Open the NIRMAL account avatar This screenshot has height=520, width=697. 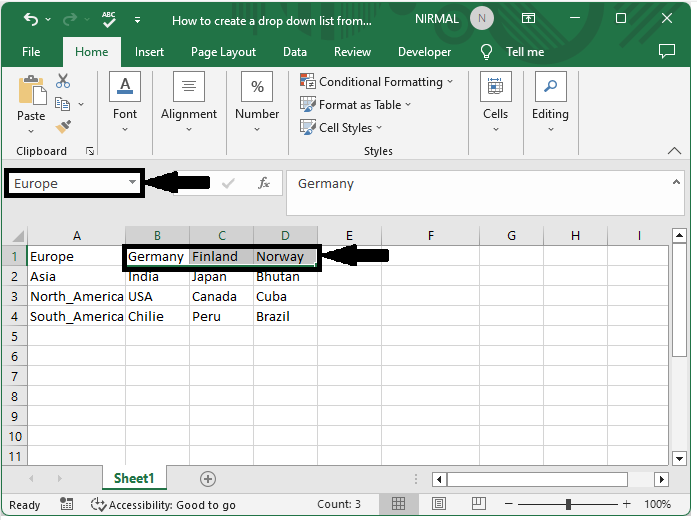click(481, 19)
